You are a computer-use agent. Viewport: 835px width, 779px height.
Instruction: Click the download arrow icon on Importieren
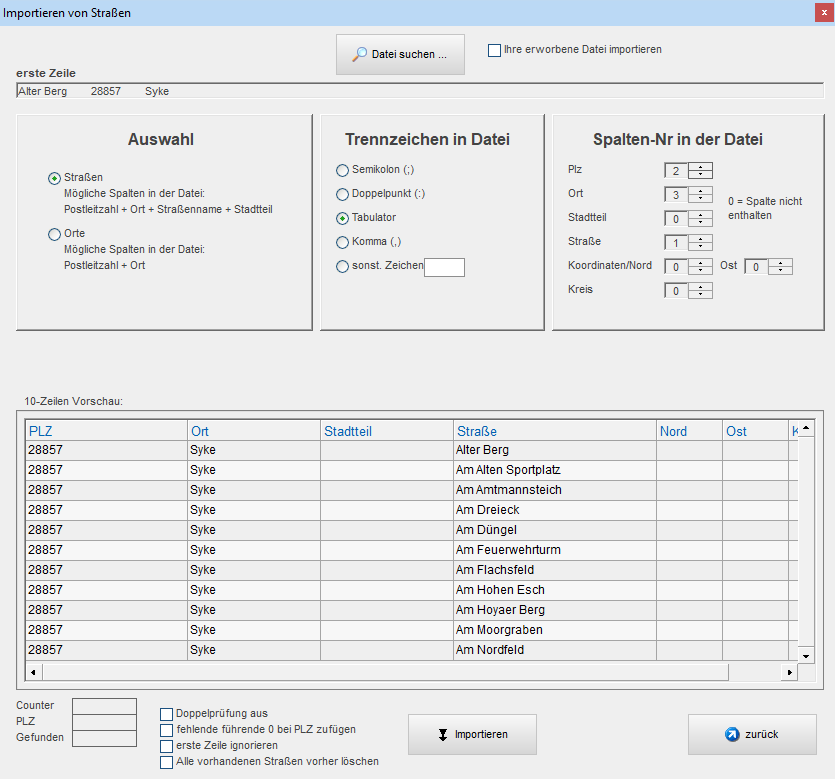tap(442, 735)
